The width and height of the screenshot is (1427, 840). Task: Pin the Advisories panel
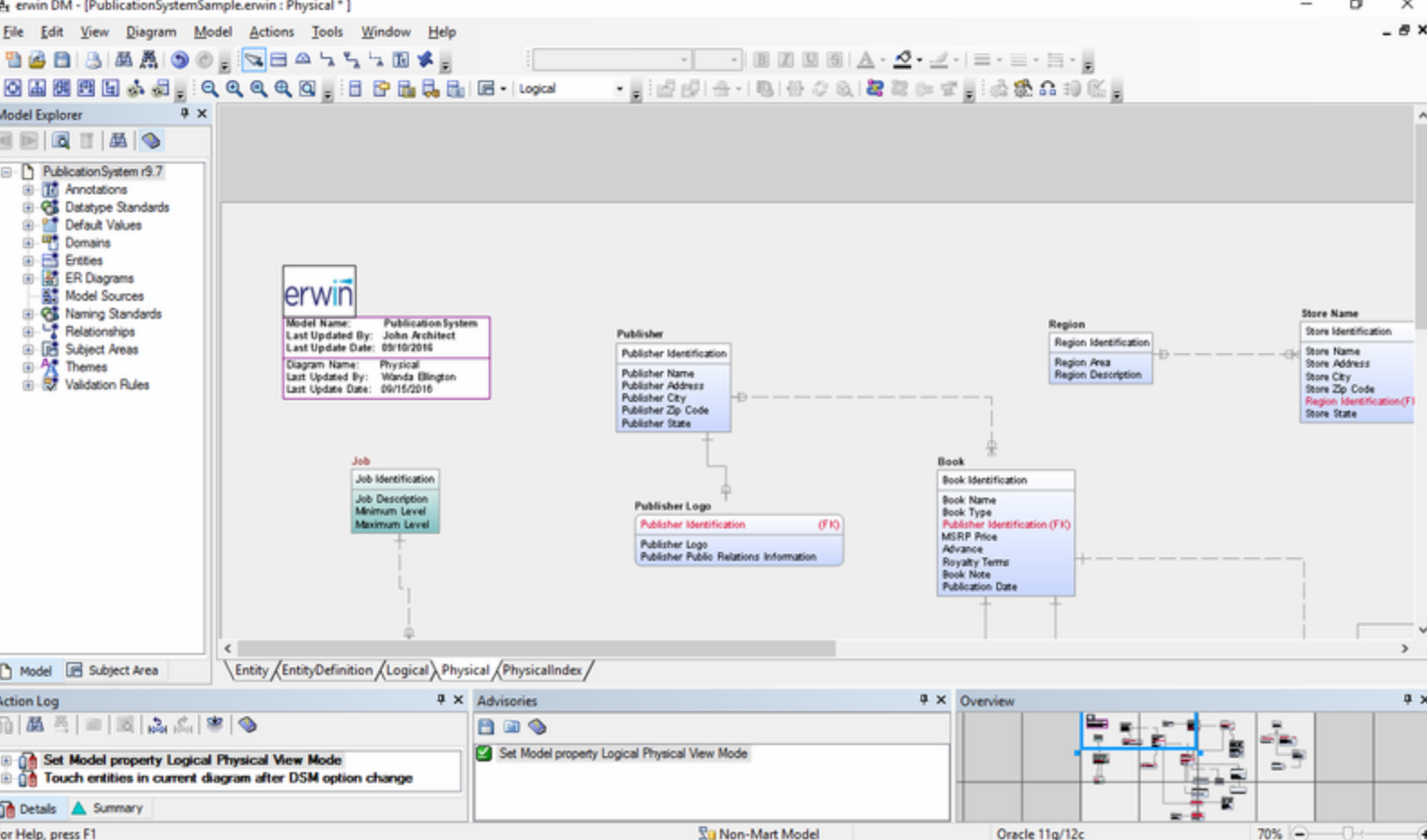click(923, 700)
